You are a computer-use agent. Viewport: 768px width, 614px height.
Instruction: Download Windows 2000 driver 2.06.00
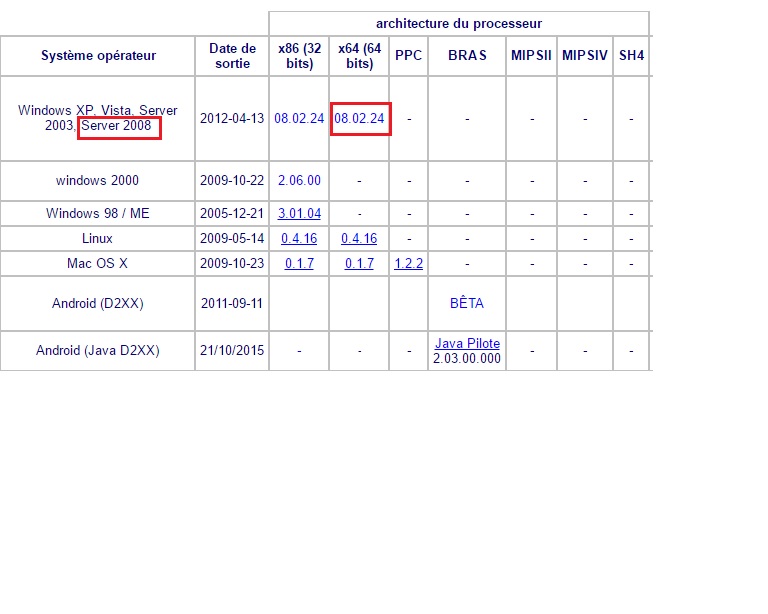point(299,181)
